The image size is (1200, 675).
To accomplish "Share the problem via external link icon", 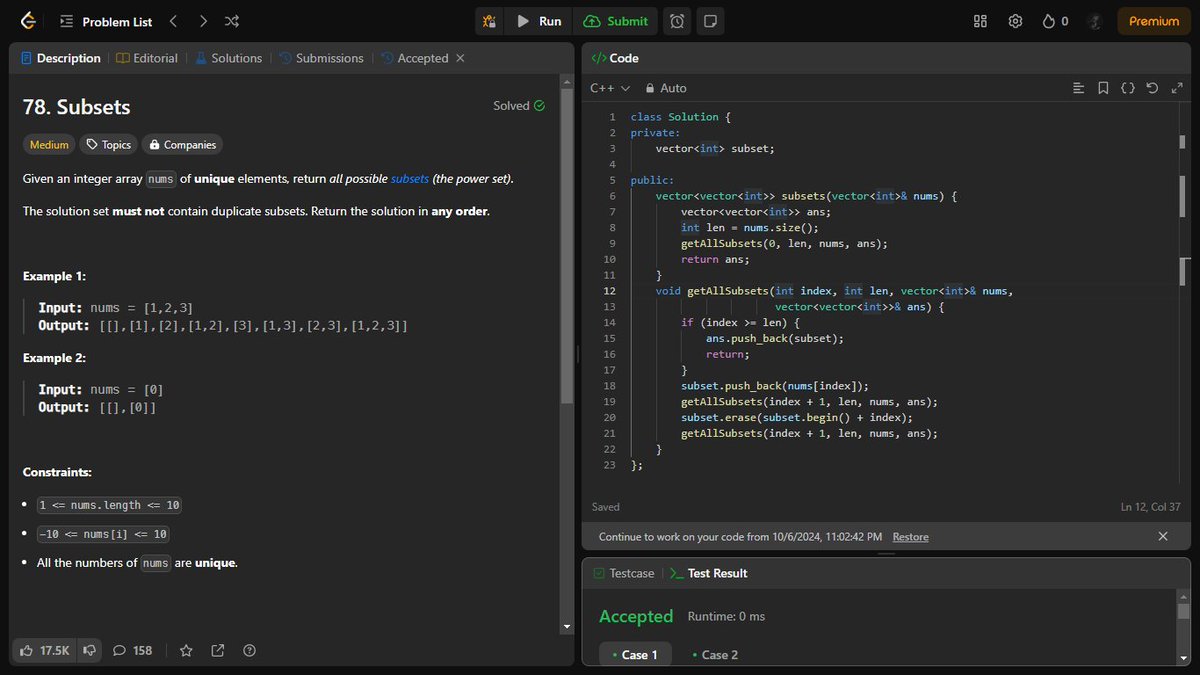I will 218,651.
